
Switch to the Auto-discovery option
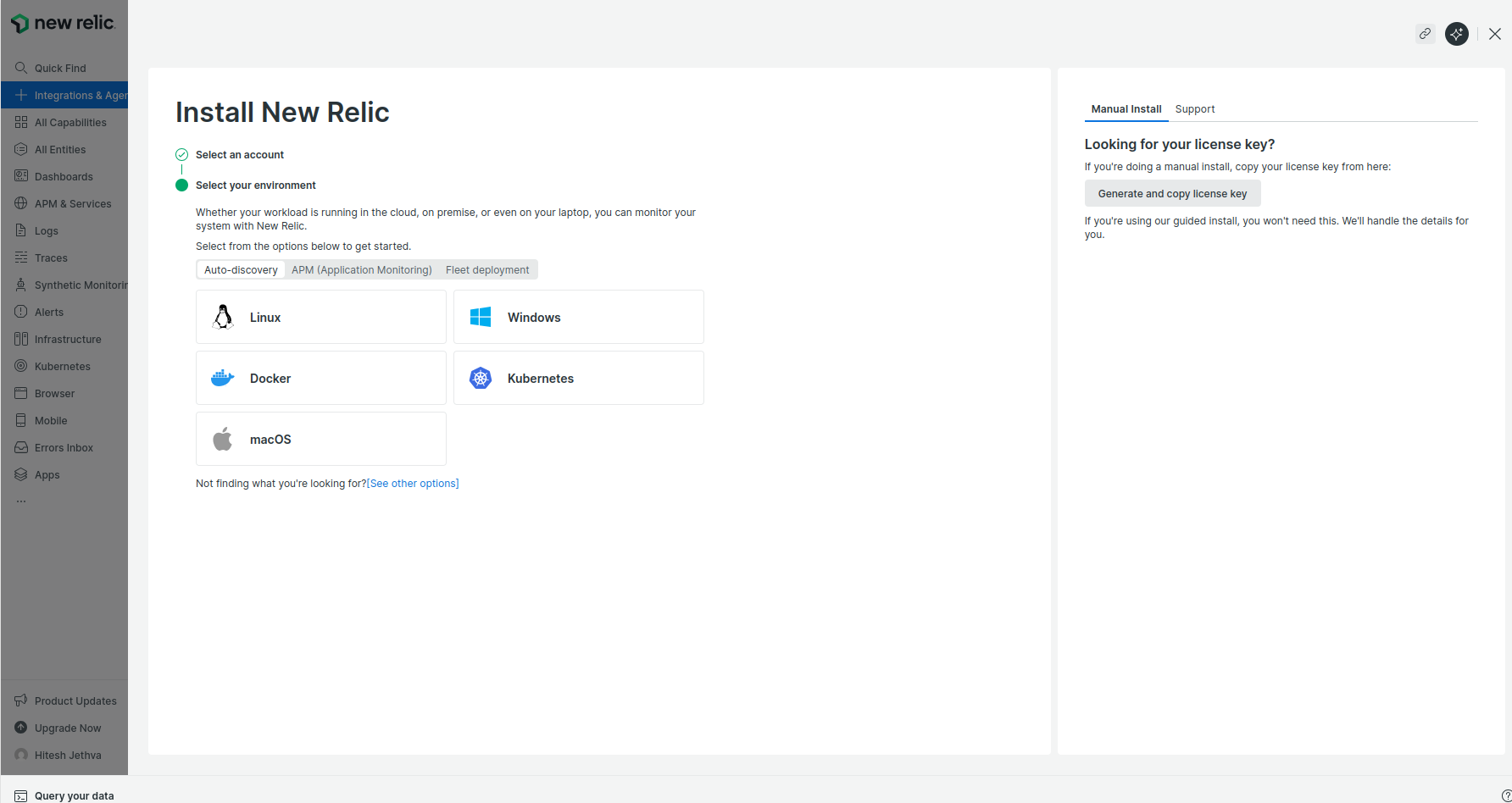click(241, 270)
